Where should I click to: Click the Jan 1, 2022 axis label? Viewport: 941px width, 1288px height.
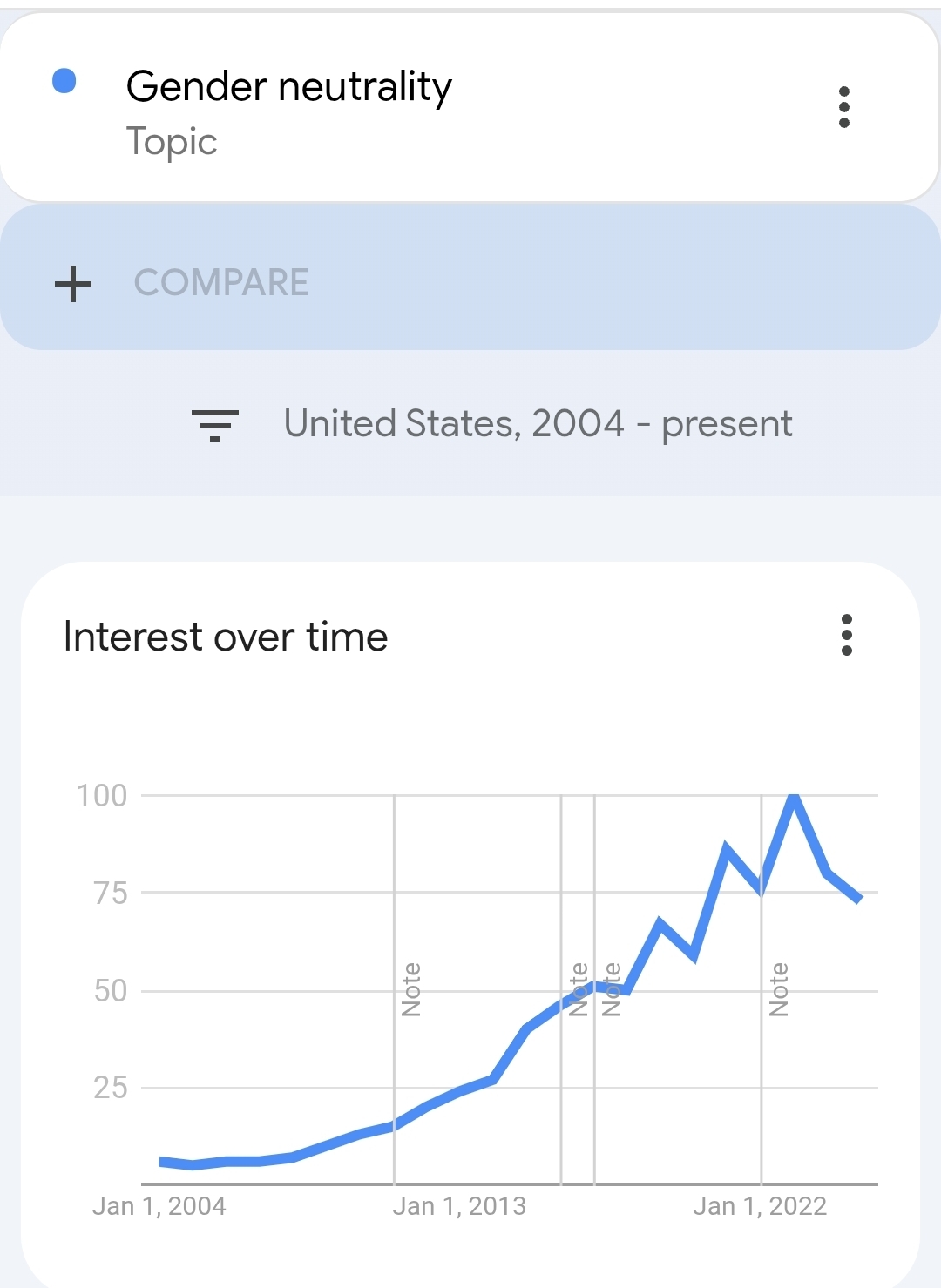pyautogui.click(x=760, y=1206)
